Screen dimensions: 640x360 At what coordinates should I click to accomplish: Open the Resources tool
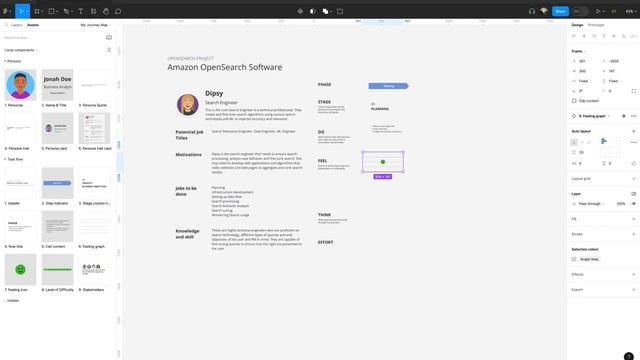[x=93, y=11]
